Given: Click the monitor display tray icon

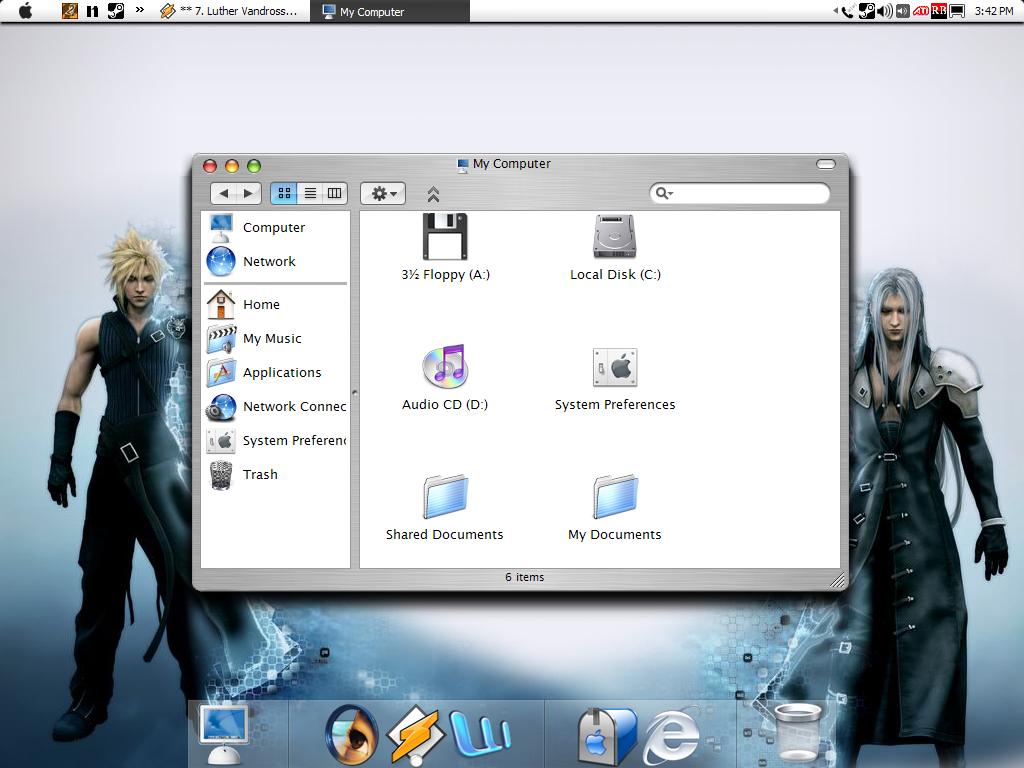Looking at the screenshot, I should (957, 11).
